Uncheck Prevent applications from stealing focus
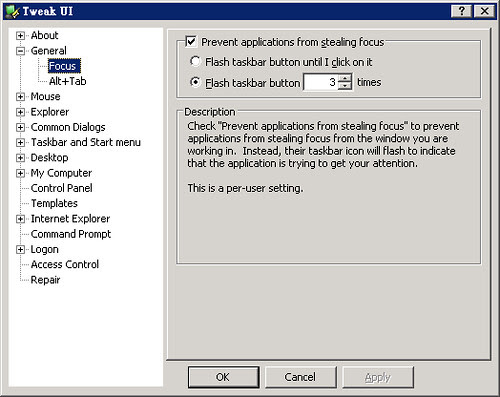This screenshot has height=397, width=500. click(x=191, y=42)
